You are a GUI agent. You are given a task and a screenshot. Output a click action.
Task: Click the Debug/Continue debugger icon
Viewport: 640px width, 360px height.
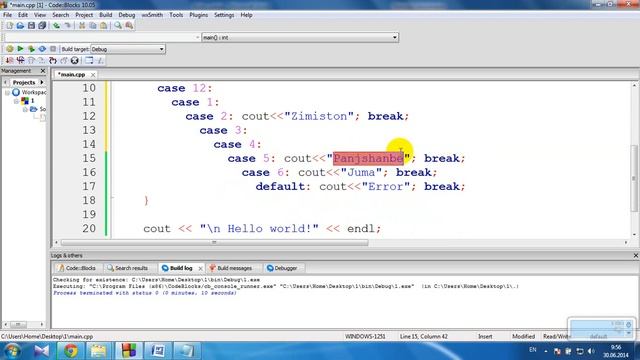(x=9, y=60)
